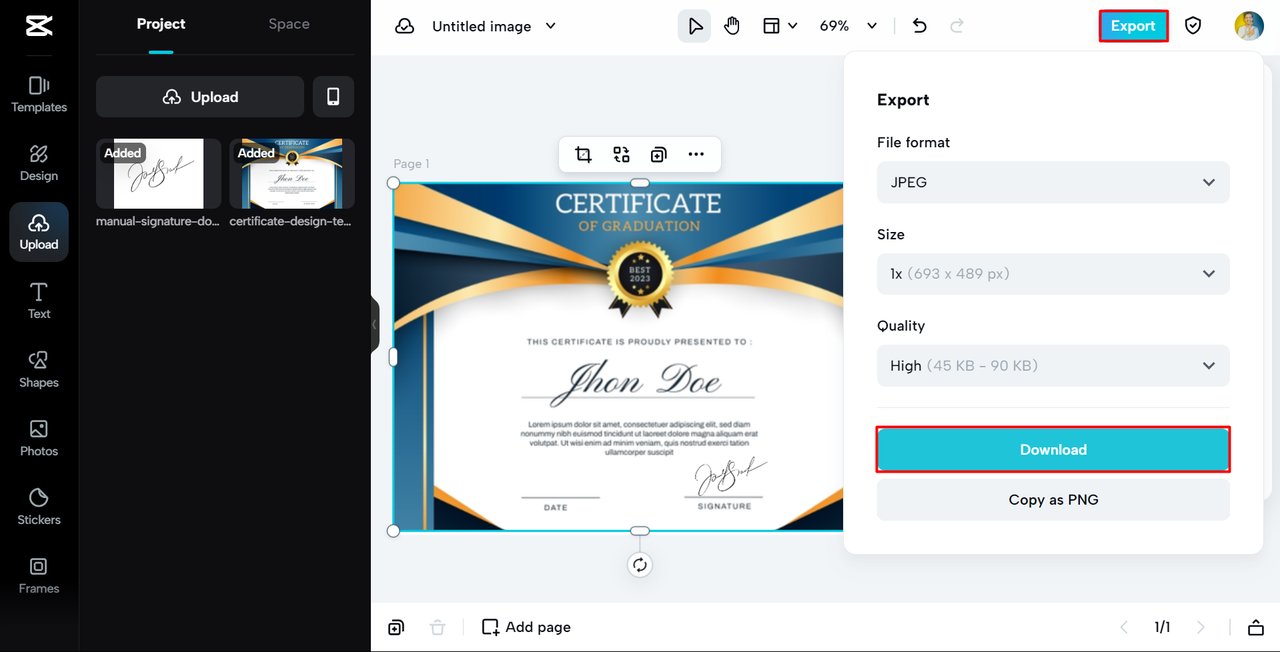Viewport: 1280px width, 652px height.
Task: Open the Photos sidebar panel
Action: [39, 438]
